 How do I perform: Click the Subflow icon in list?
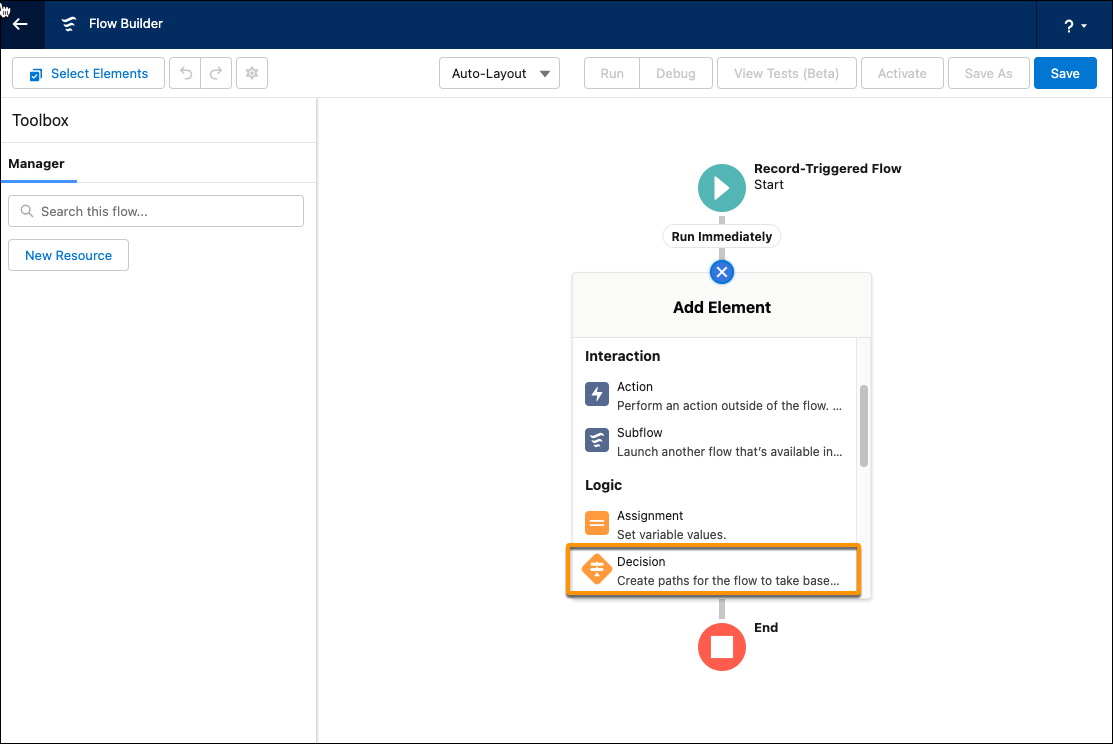coord(597,440)
